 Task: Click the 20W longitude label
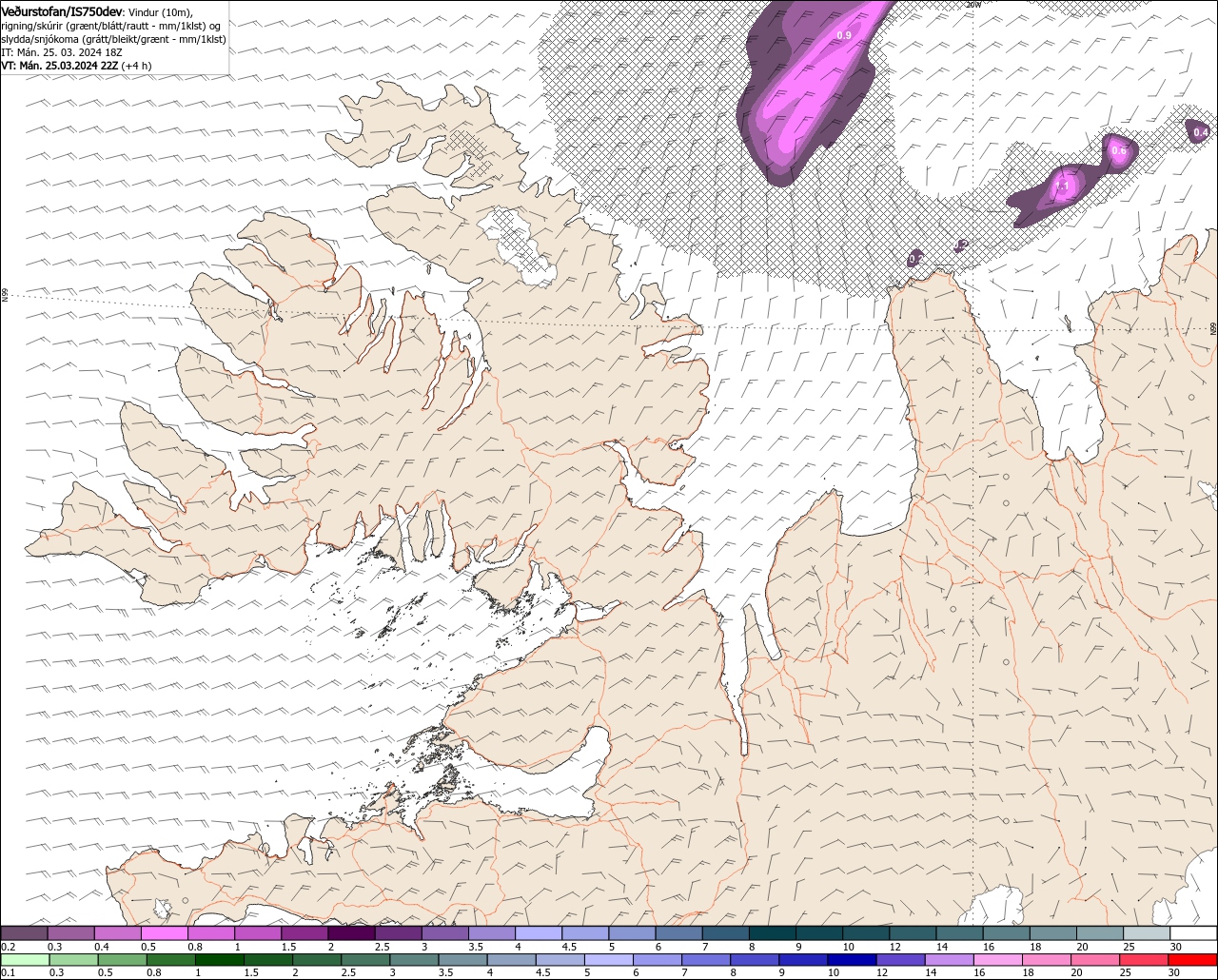[x=972, y=5]
